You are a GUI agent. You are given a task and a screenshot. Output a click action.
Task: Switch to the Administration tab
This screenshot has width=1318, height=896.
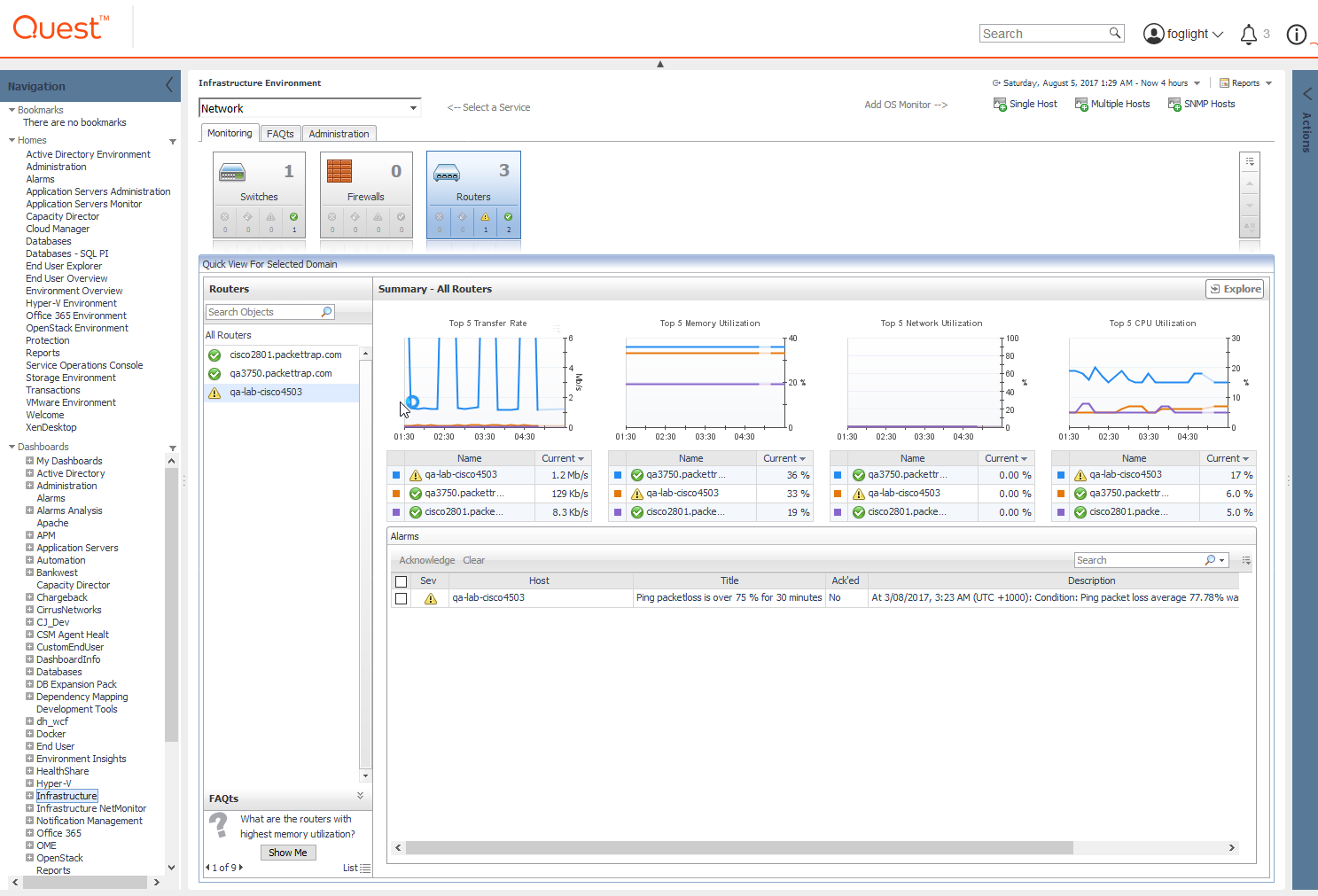(x=339, y=134)
